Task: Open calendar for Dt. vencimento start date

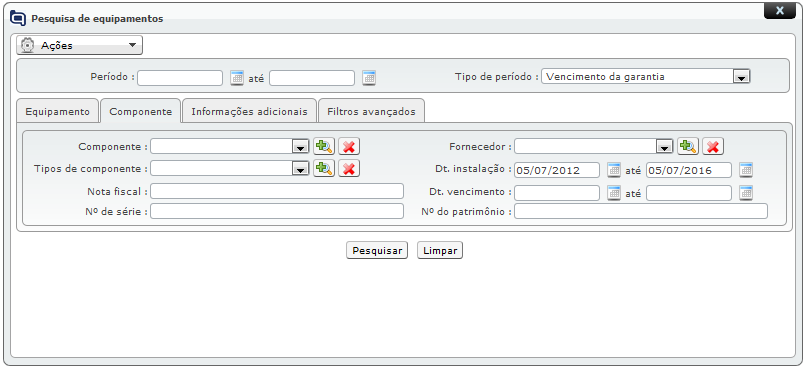Action: (x=614, y=193)
